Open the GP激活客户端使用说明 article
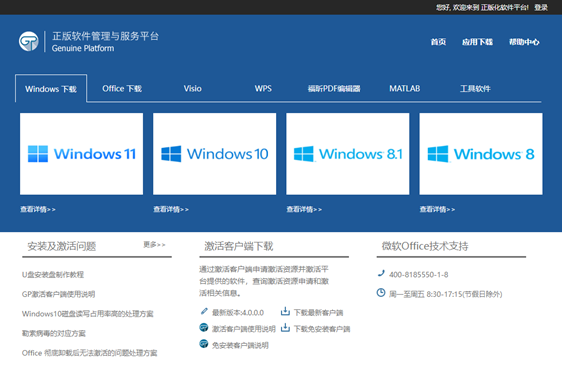This screenshot has width=562, height=368. (58, 294)
